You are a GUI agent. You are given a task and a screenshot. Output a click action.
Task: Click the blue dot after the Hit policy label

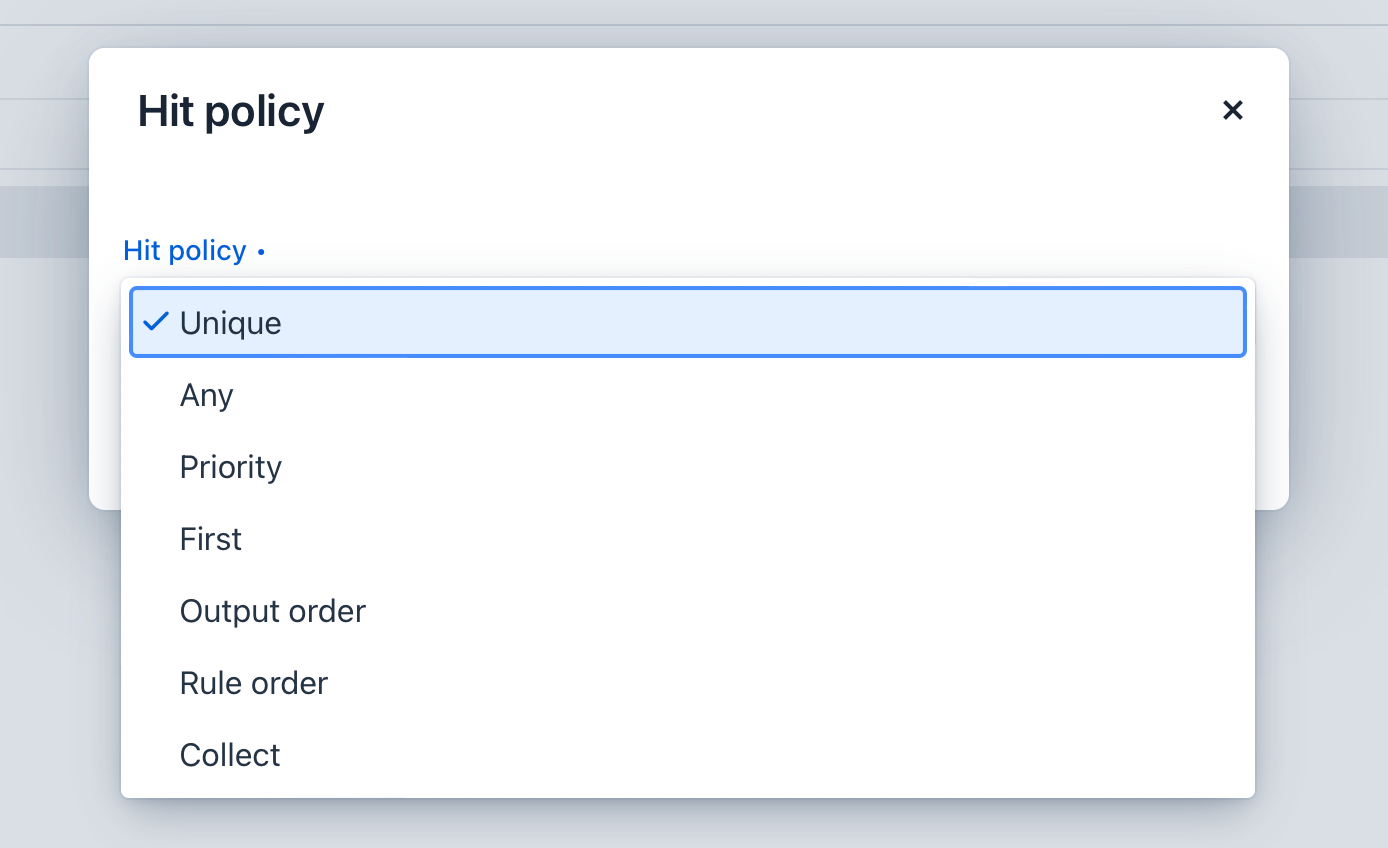pyautogui.click(x=261, y=252)
